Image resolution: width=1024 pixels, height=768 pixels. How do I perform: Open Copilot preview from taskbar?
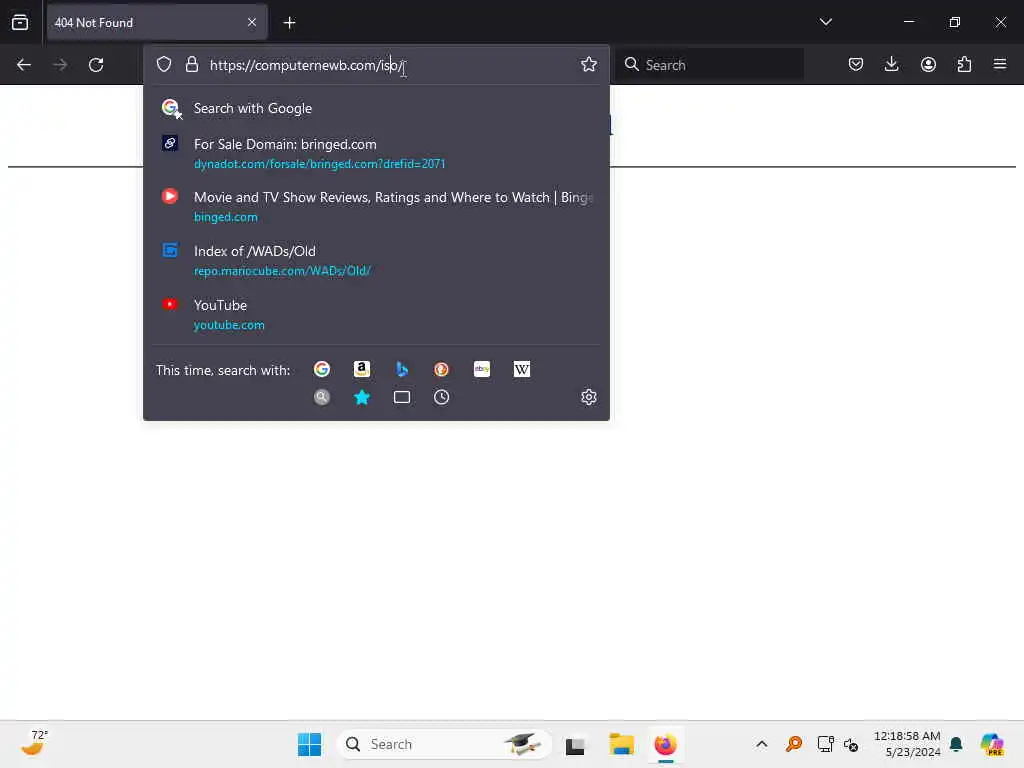pos(992,744)
